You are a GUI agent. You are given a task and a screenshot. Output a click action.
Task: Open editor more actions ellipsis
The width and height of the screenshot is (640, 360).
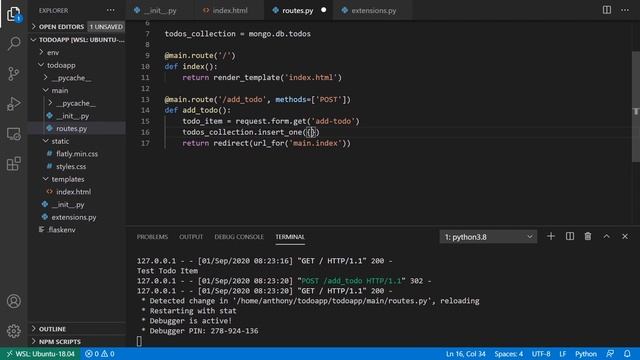tap(625, 10)
